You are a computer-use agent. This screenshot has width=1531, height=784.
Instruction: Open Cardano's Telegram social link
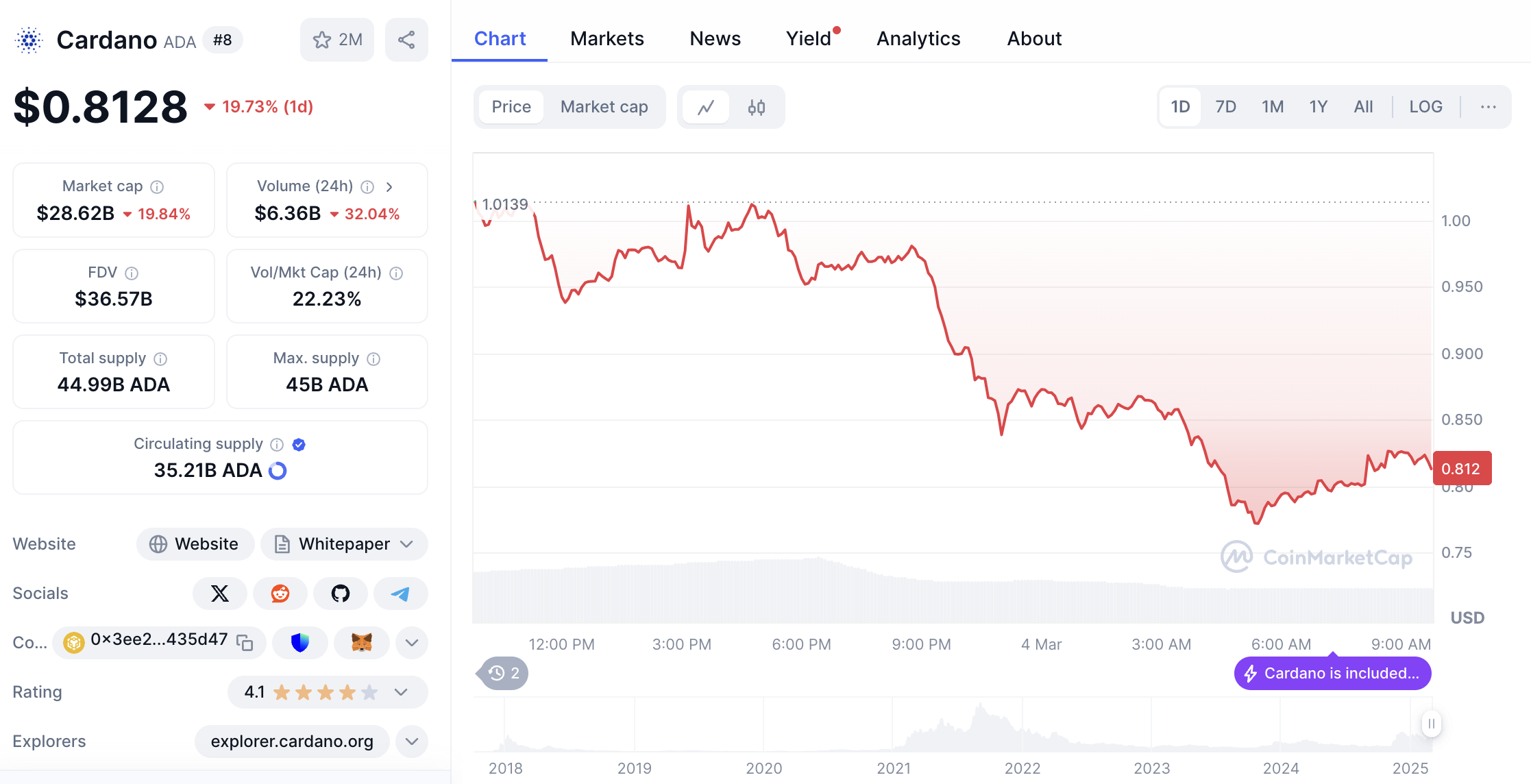point(400,593)
